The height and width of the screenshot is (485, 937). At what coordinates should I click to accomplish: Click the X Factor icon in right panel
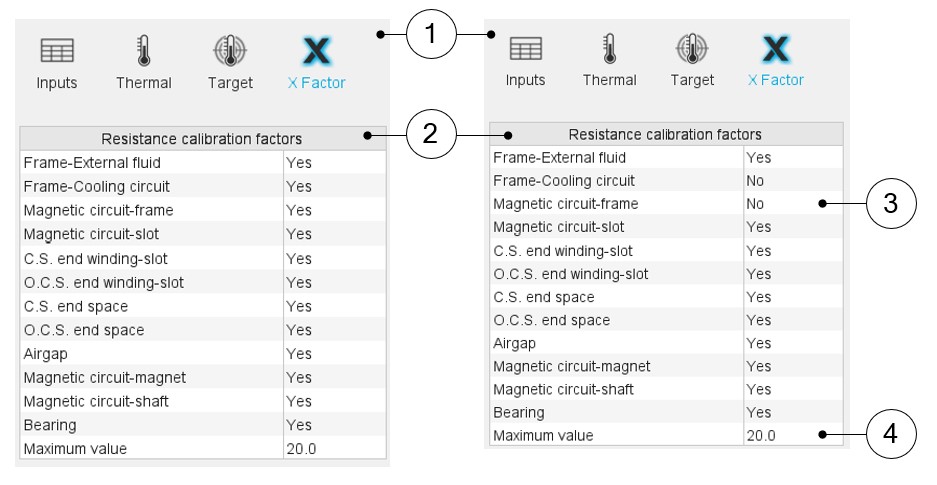pyautogui.click(x=775, y=48)
